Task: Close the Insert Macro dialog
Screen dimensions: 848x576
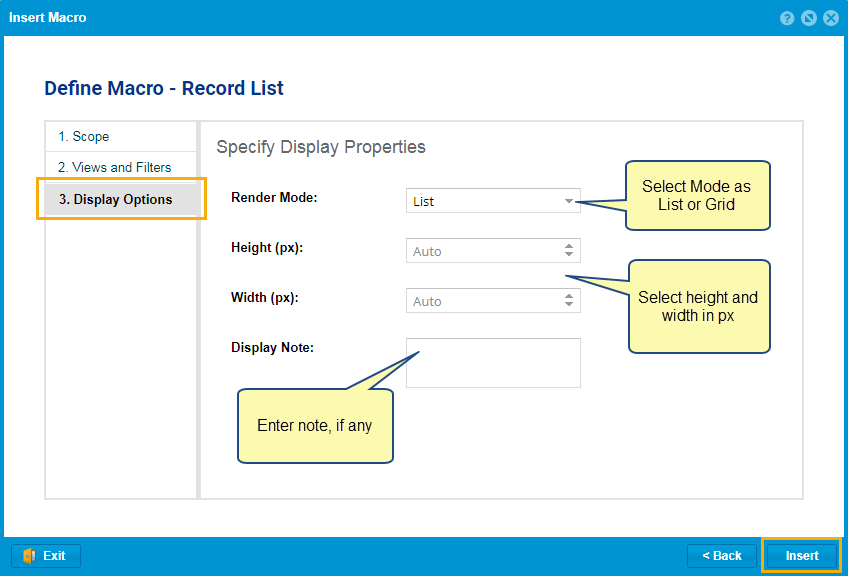Action: (831, 18)
